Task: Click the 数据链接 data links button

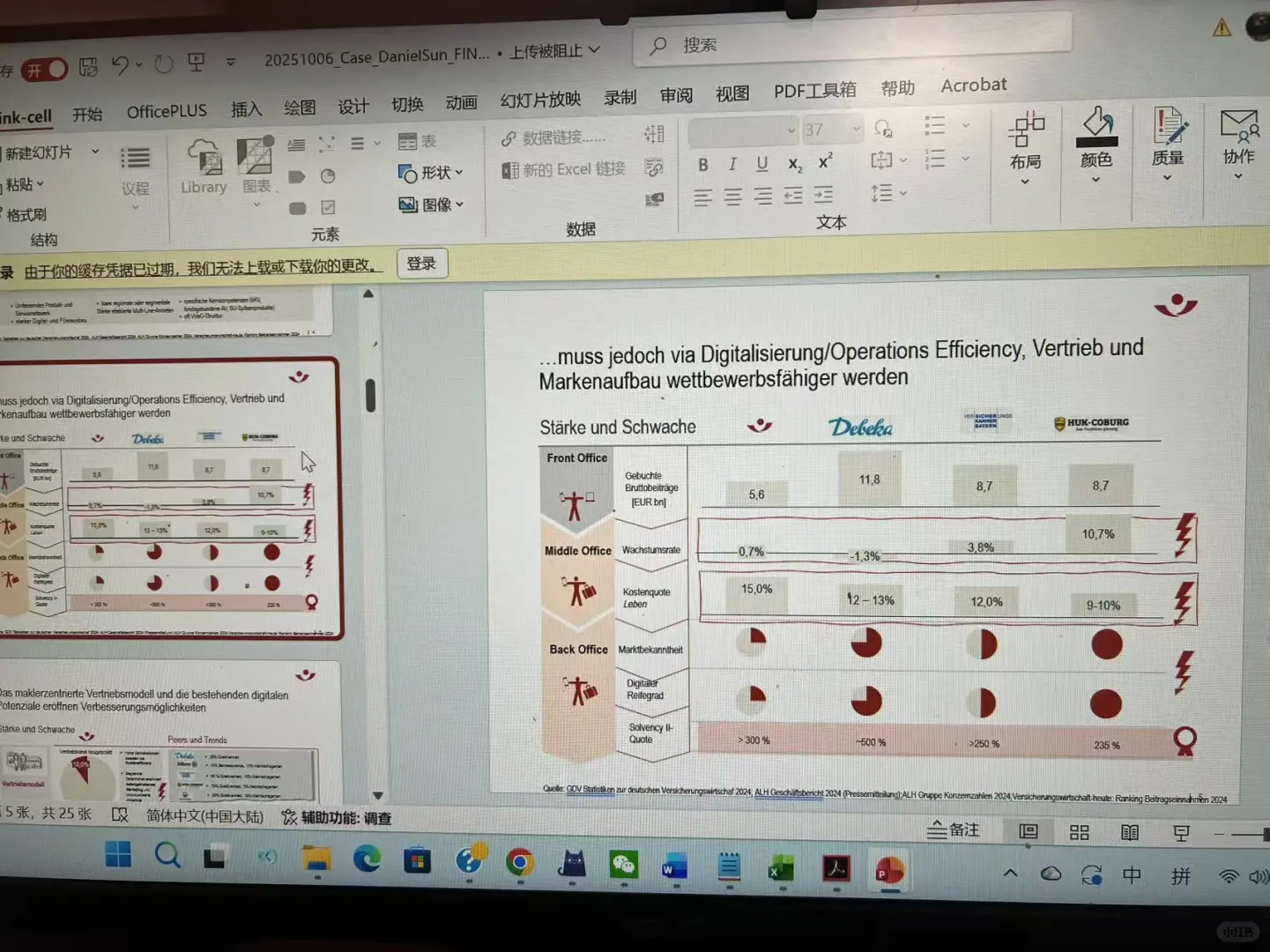Action: 553,138
